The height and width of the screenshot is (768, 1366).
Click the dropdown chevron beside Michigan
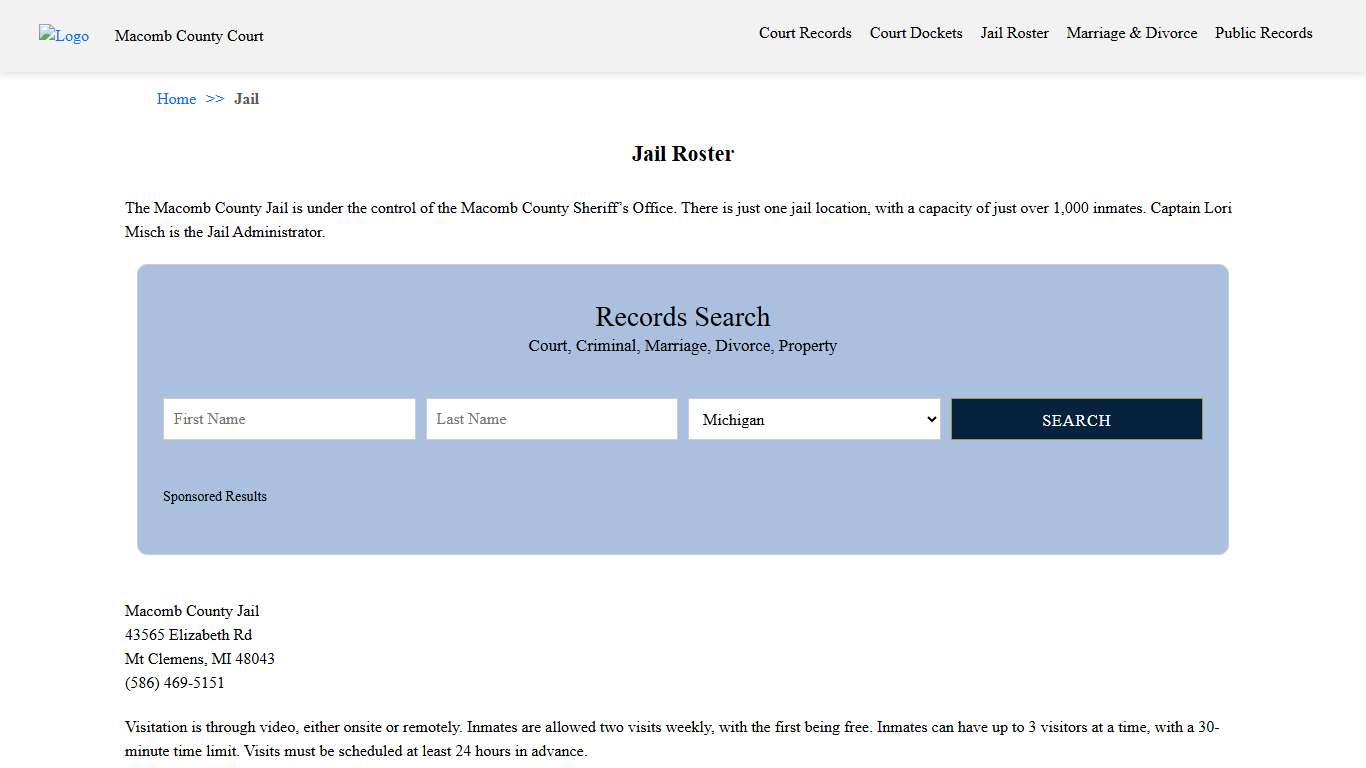coord(930,419)
